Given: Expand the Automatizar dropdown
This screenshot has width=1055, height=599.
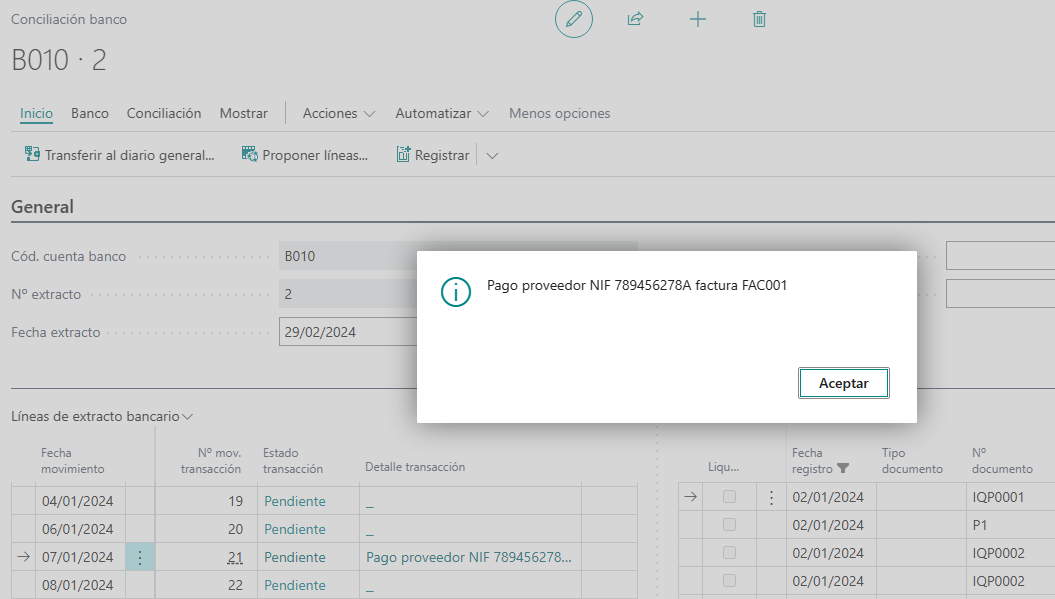Looking at the screenshot, I should [x=442, y=113].
